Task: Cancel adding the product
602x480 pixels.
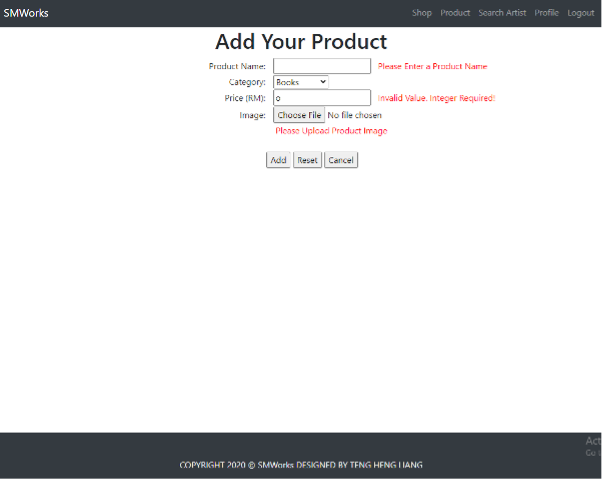Action: point(341,160)
